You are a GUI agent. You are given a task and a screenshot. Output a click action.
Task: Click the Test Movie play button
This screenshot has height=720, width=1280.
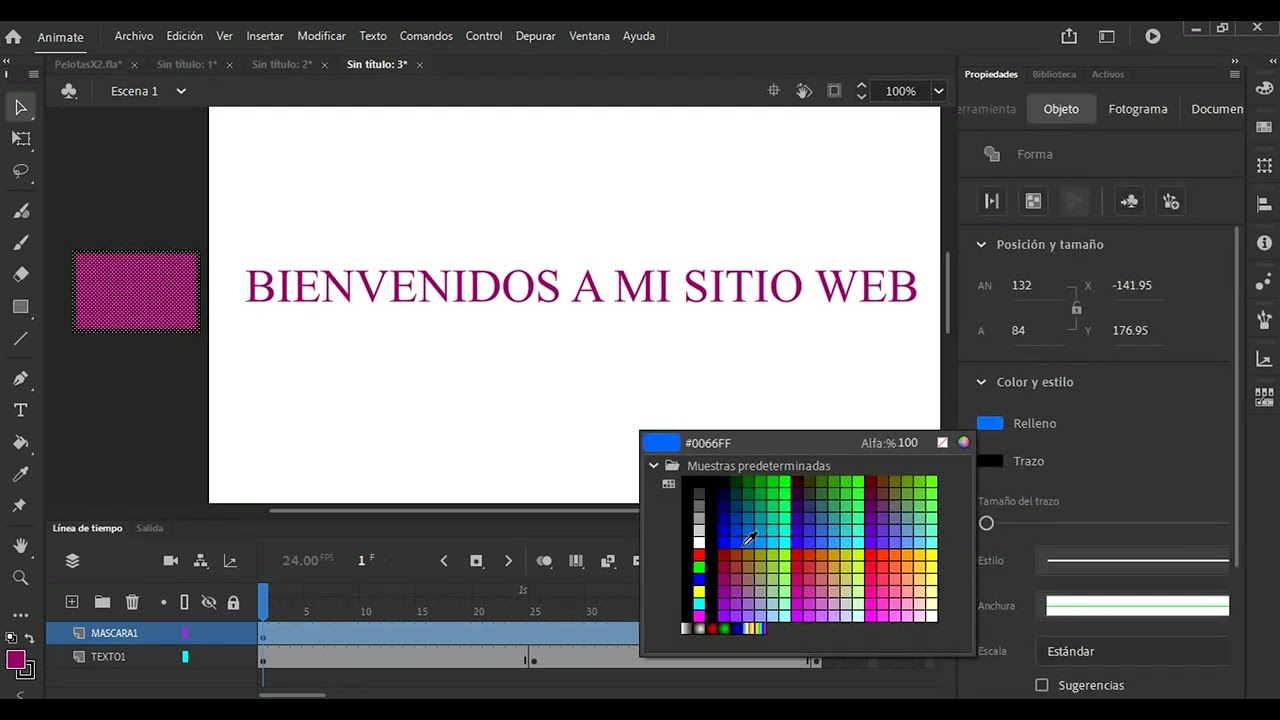pos(1152,36)
